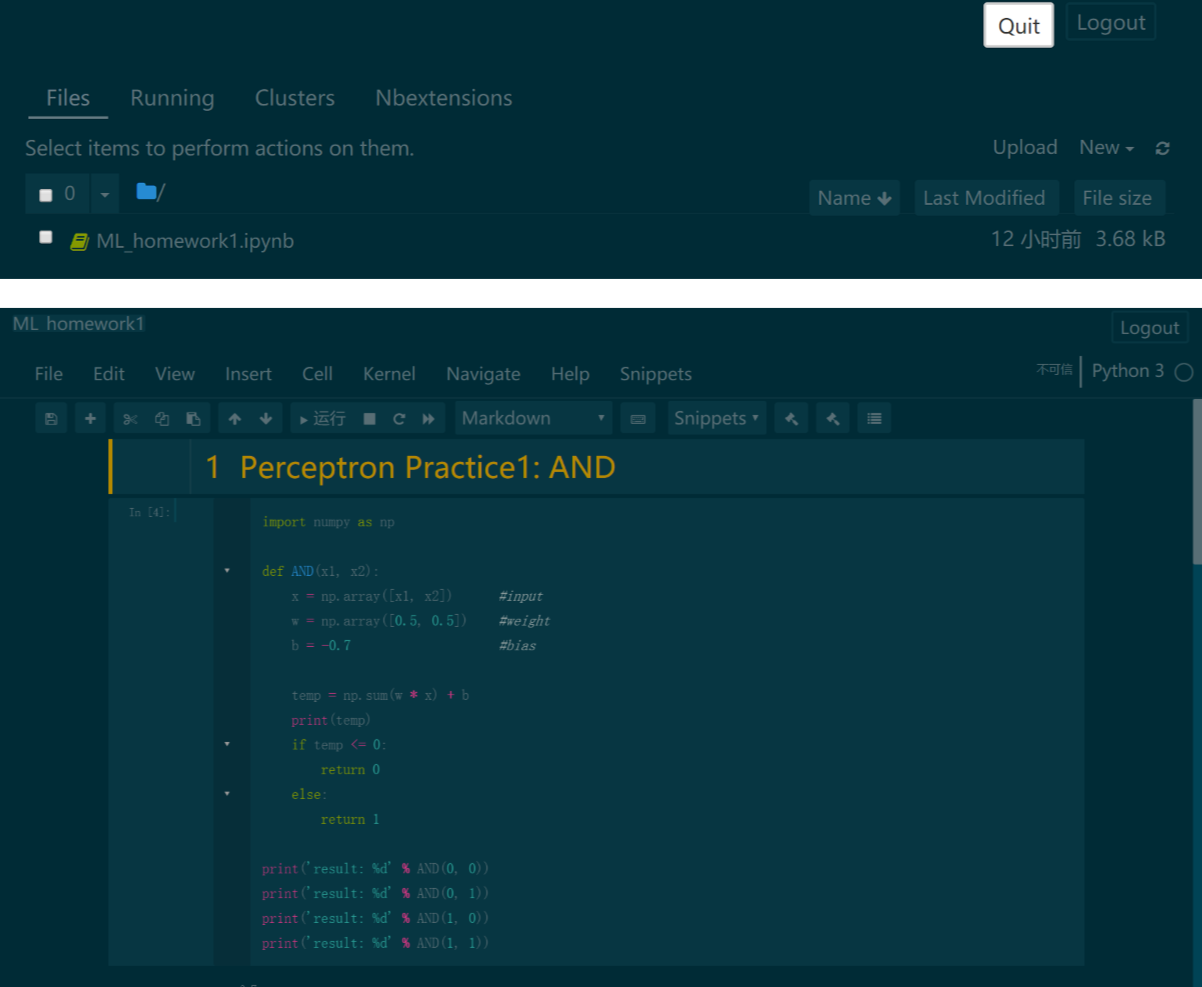The width and height of the screenshot is (1202, 987).
Task: Click the Python 3 kernel name
Action: (1128, 371)
